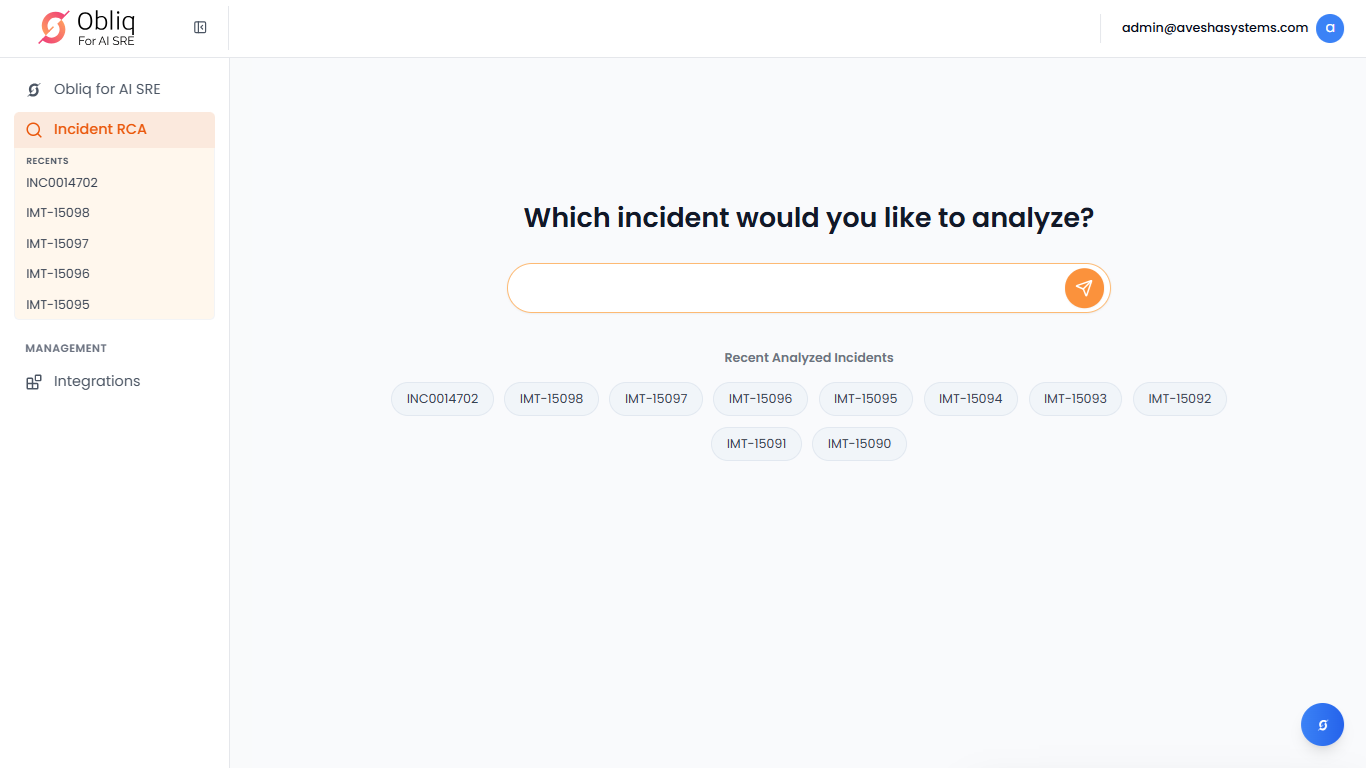Open INC0014702 in sidebar recents

pyautogui.click(x=62, y=183)
